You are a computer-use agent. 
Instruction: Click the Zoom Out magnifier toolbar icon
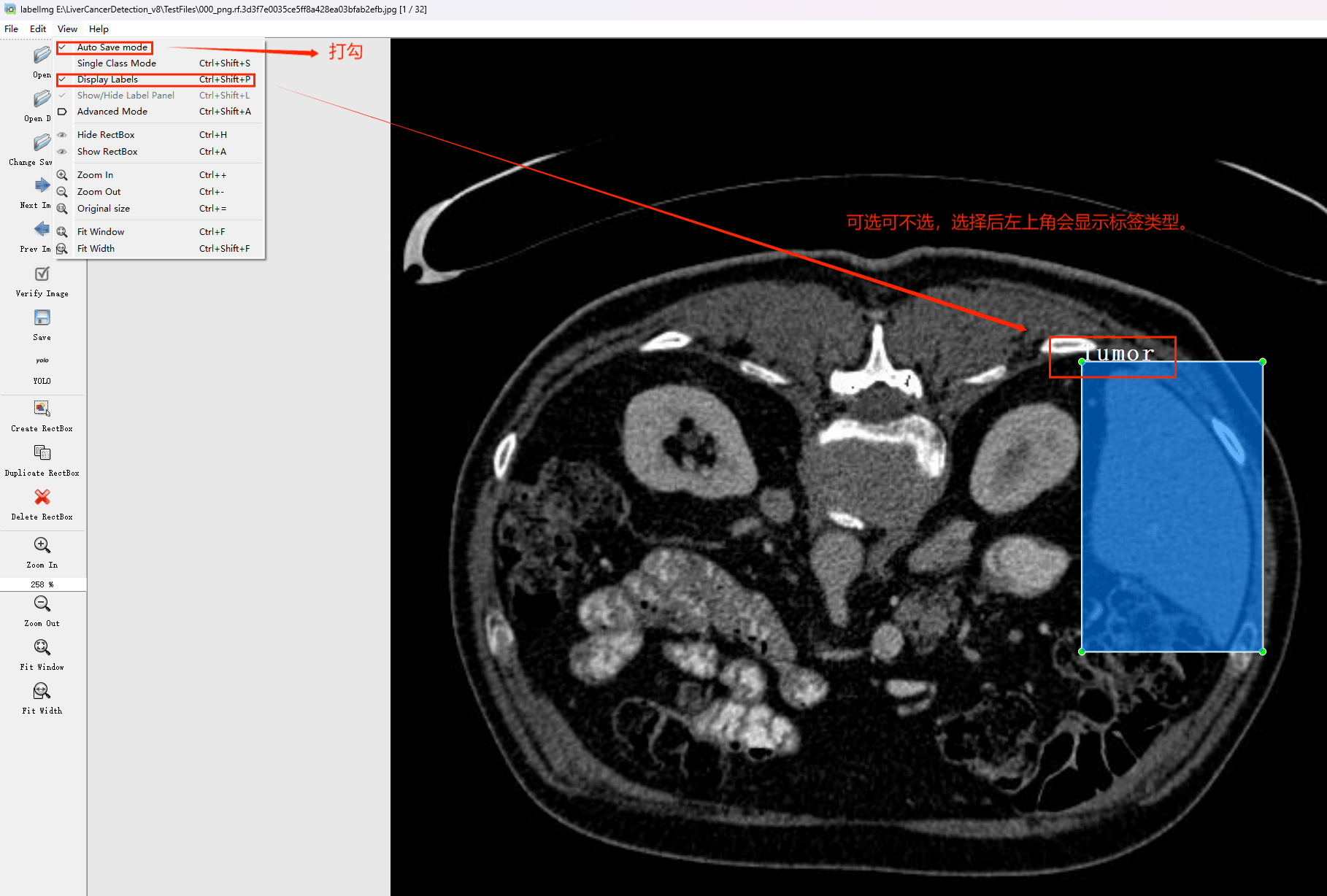click(42, 604)
